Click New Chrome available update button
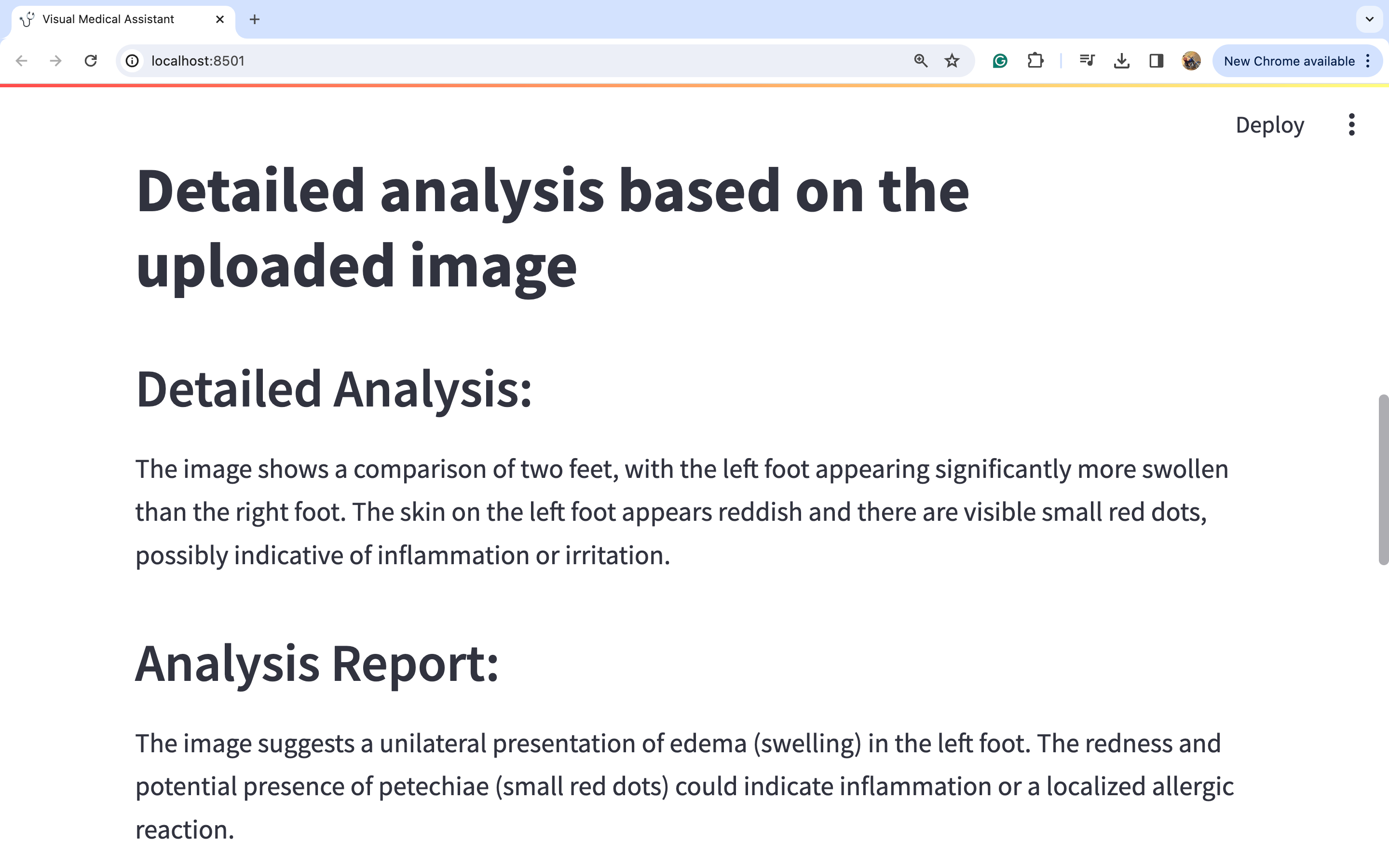Image resolution: width=1389 pixels, height=868 pixels. pos(1289,61)
